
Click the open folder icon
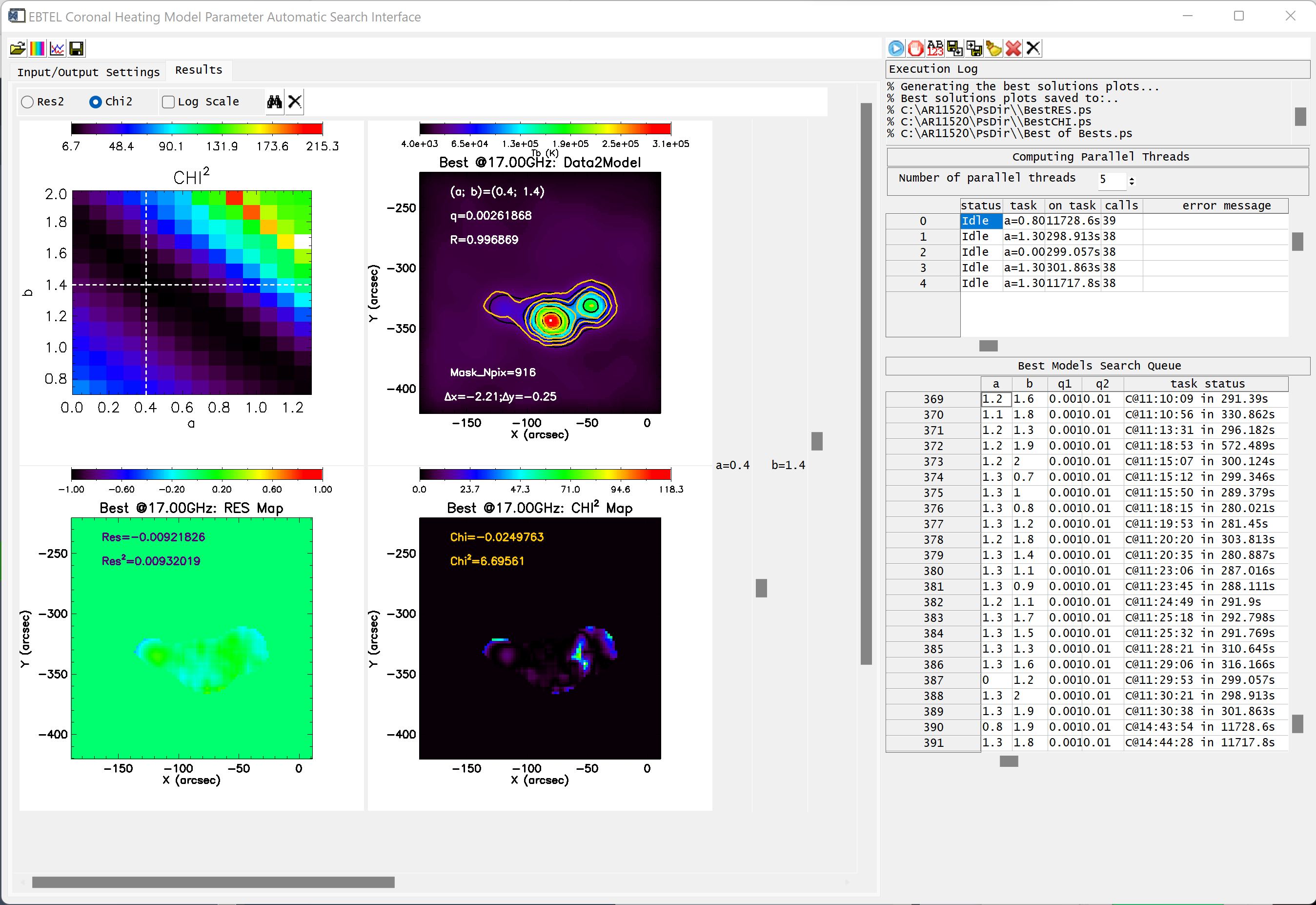coord(18,49)
